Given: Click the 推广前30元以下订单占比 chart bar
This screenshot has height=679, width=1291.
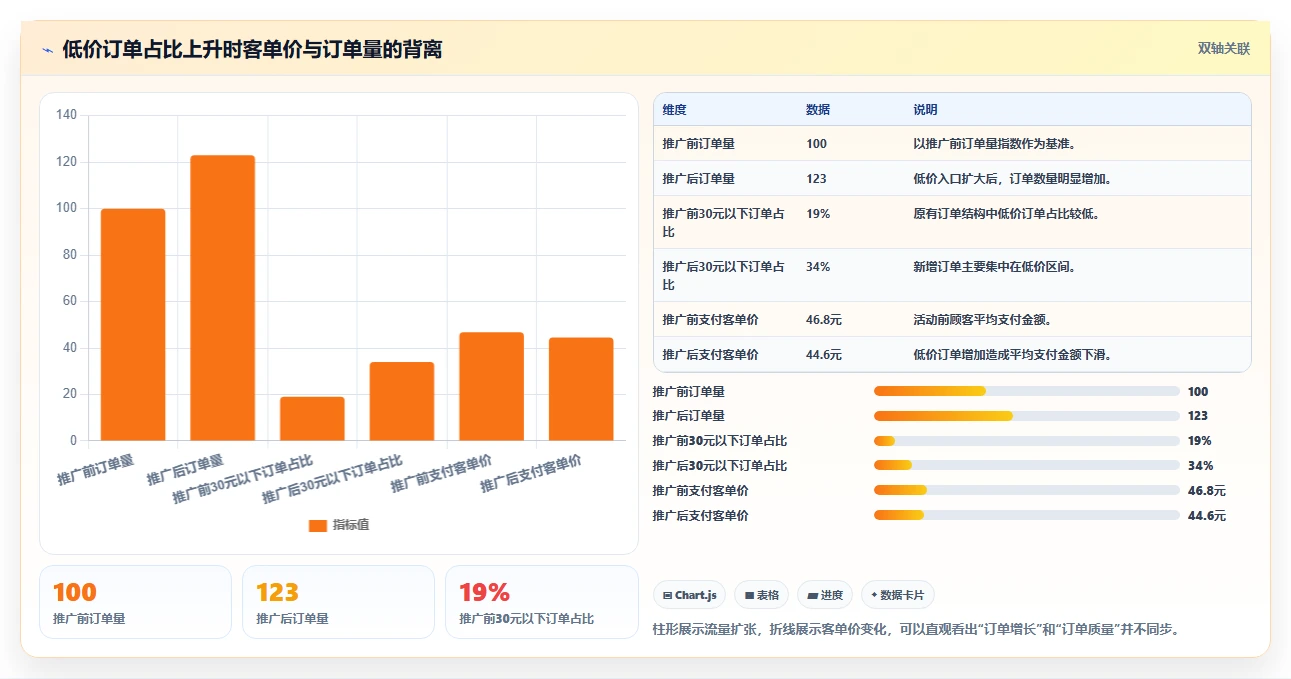Looking at the screenshot, I should pos(312,418).
